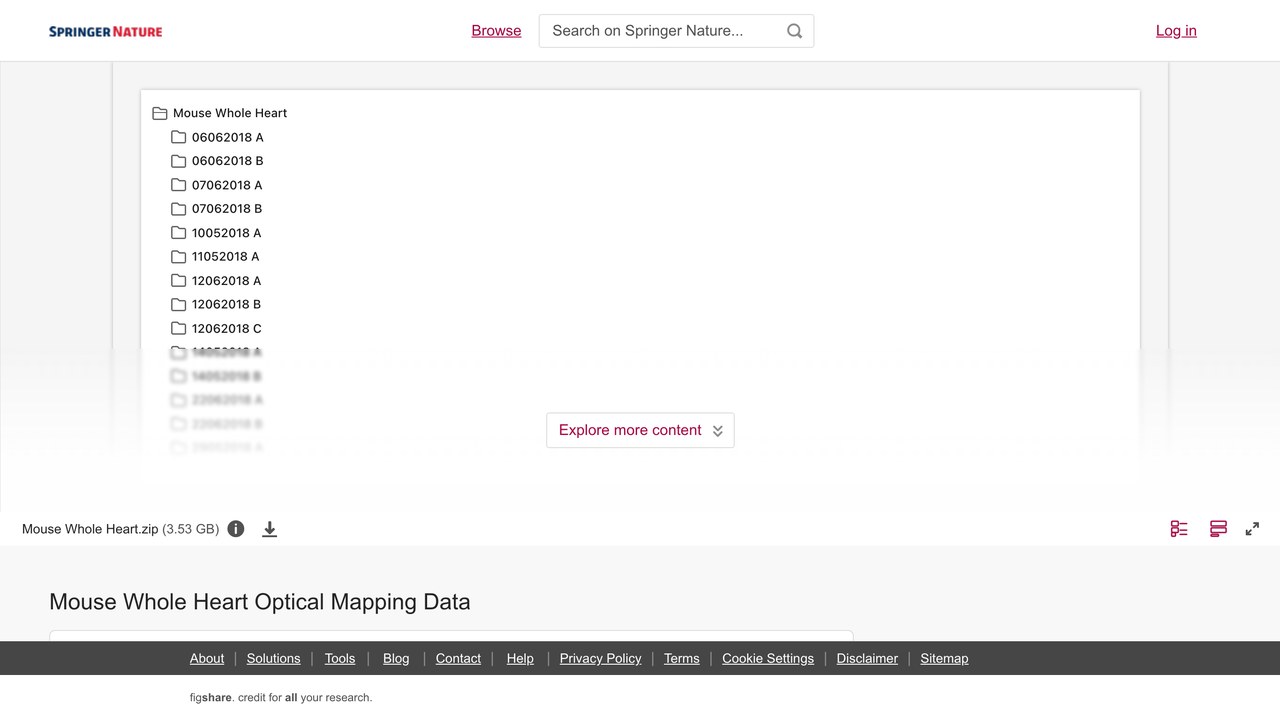1280x720 pixels.
Task: Switch to list view icon
Action: [1179, 529]
